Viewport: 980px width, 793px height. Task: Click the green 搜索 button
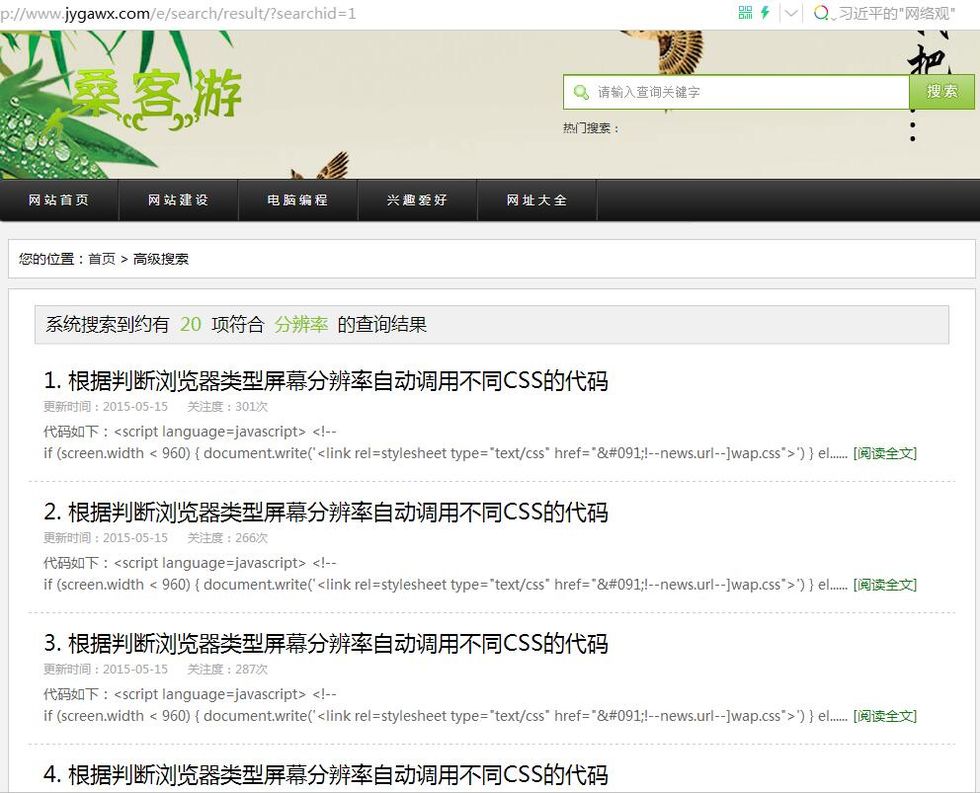(x=941, y=92)
